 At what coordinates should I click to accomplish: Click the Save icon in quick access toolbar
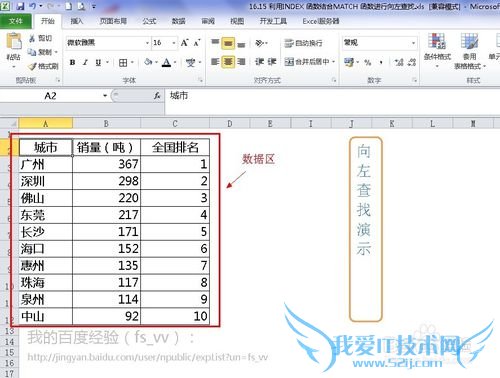(20, 6)
